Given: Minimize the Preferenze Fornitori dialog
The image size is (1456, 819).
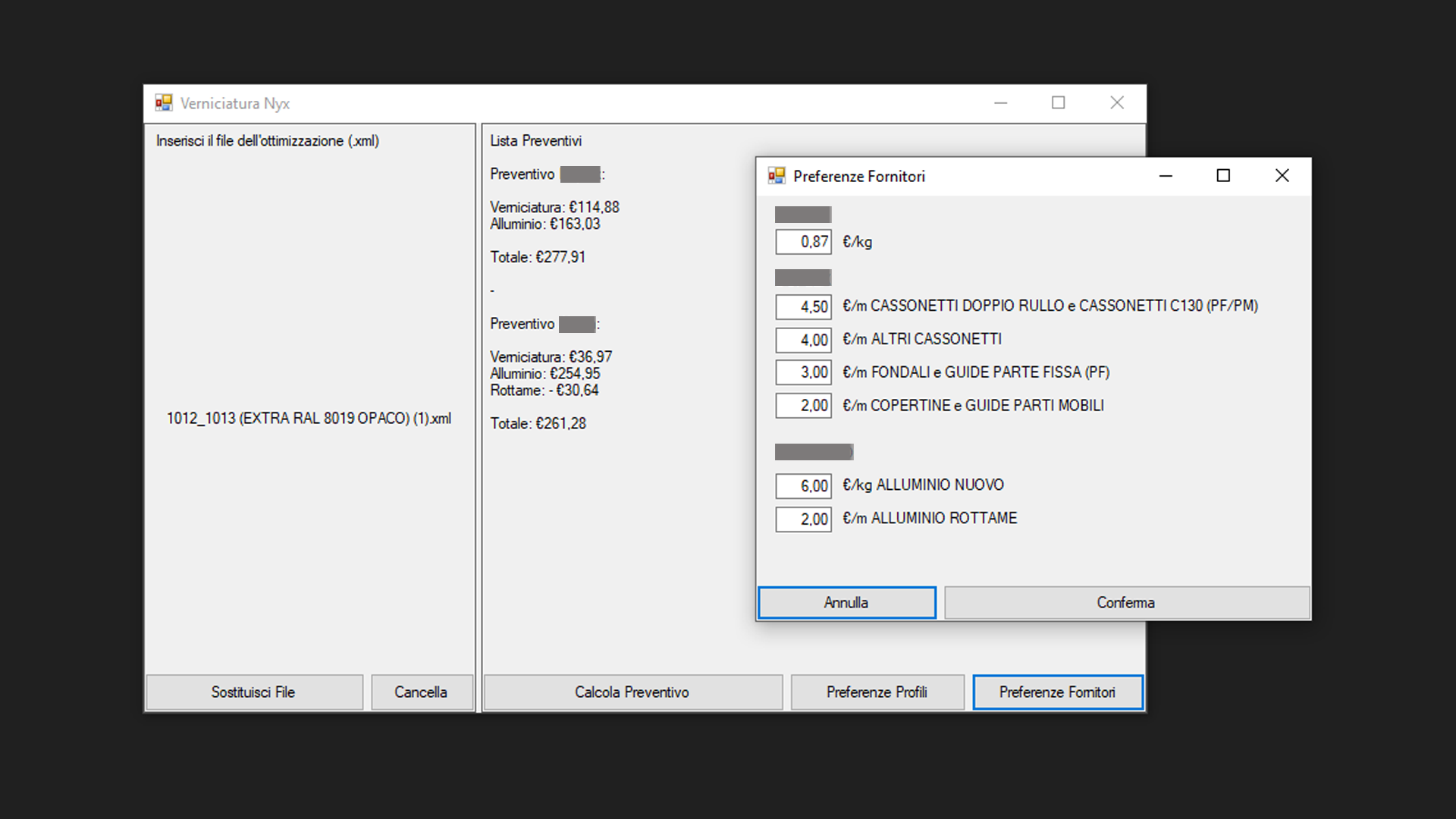Looking at the screenshot, I should (x=1166, y=176).
